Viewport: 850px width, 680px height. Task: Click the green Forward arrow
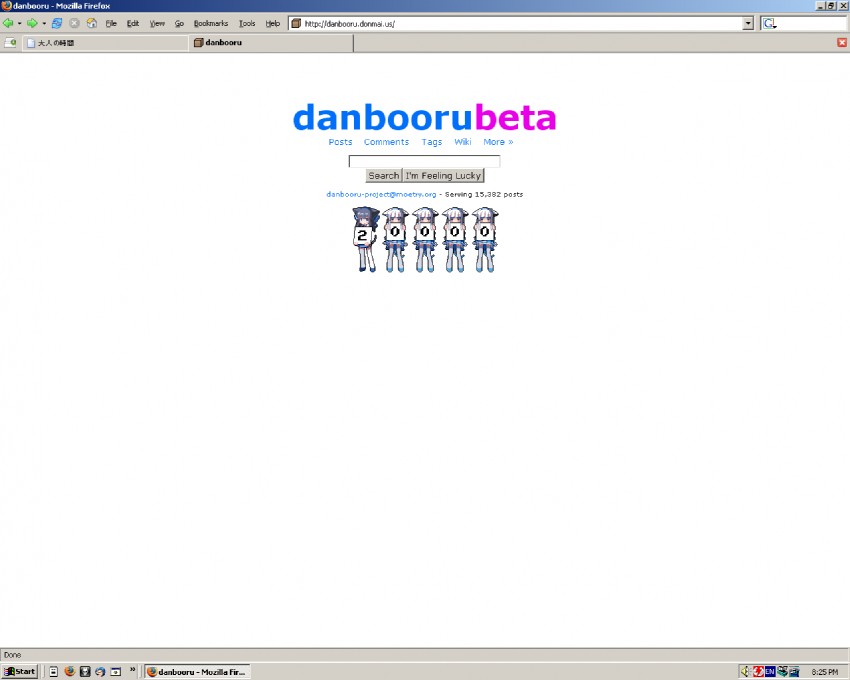coord(32,23)
